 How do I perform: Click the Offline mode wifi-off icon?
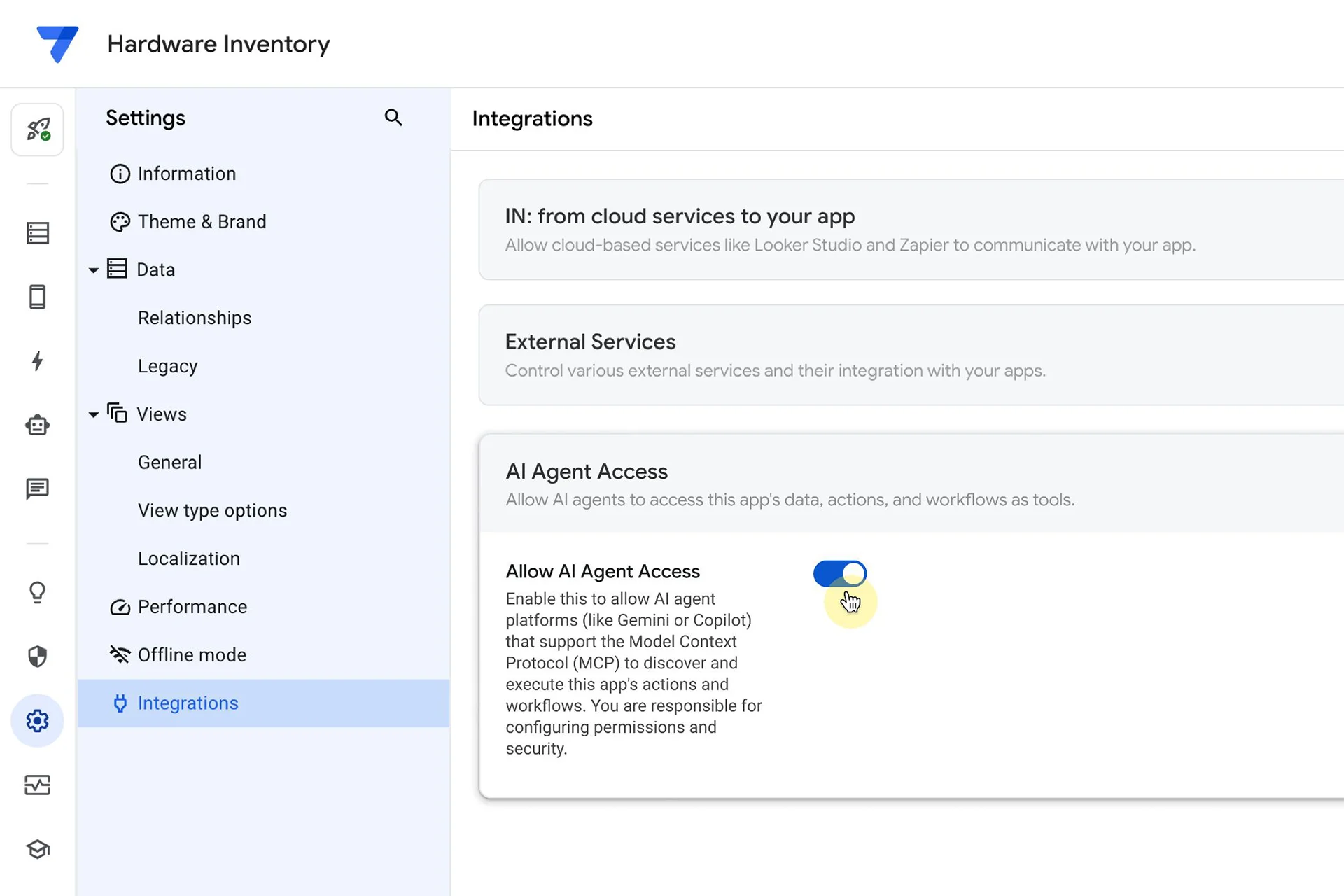(120, 654)
